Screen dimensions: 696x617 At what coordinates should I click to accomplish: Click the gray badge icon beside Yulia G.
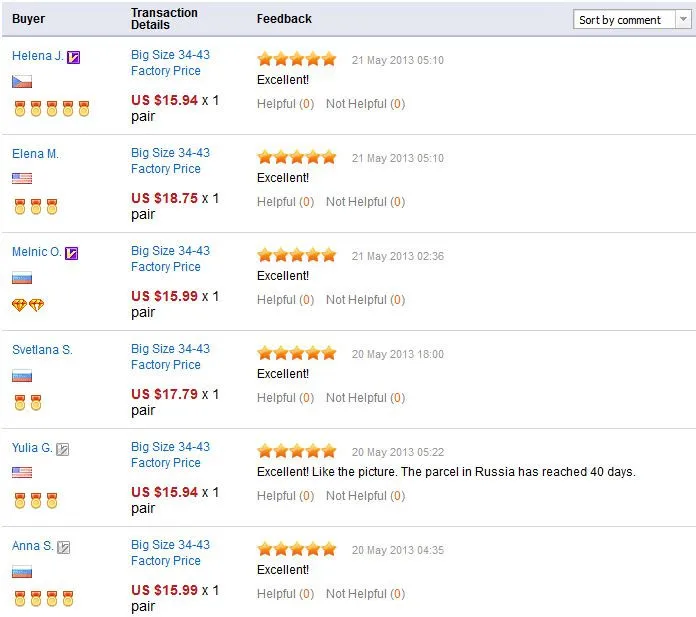click(x=63, y=449)
